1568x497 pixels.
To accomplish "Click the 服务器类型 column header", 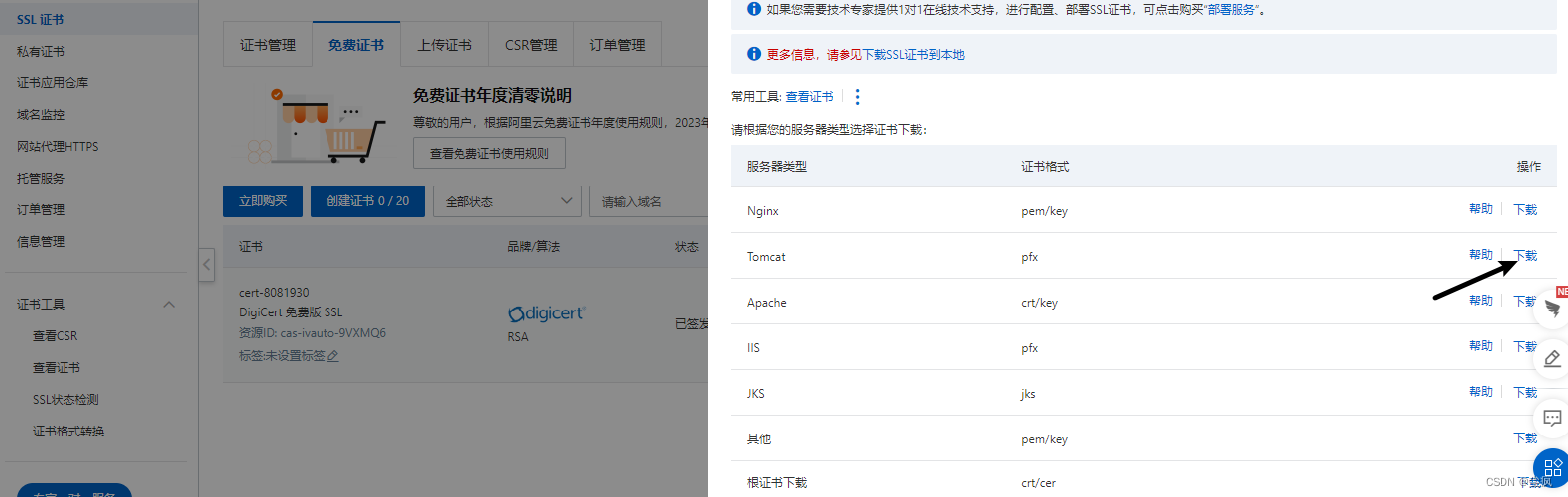I will click(777, 167).
